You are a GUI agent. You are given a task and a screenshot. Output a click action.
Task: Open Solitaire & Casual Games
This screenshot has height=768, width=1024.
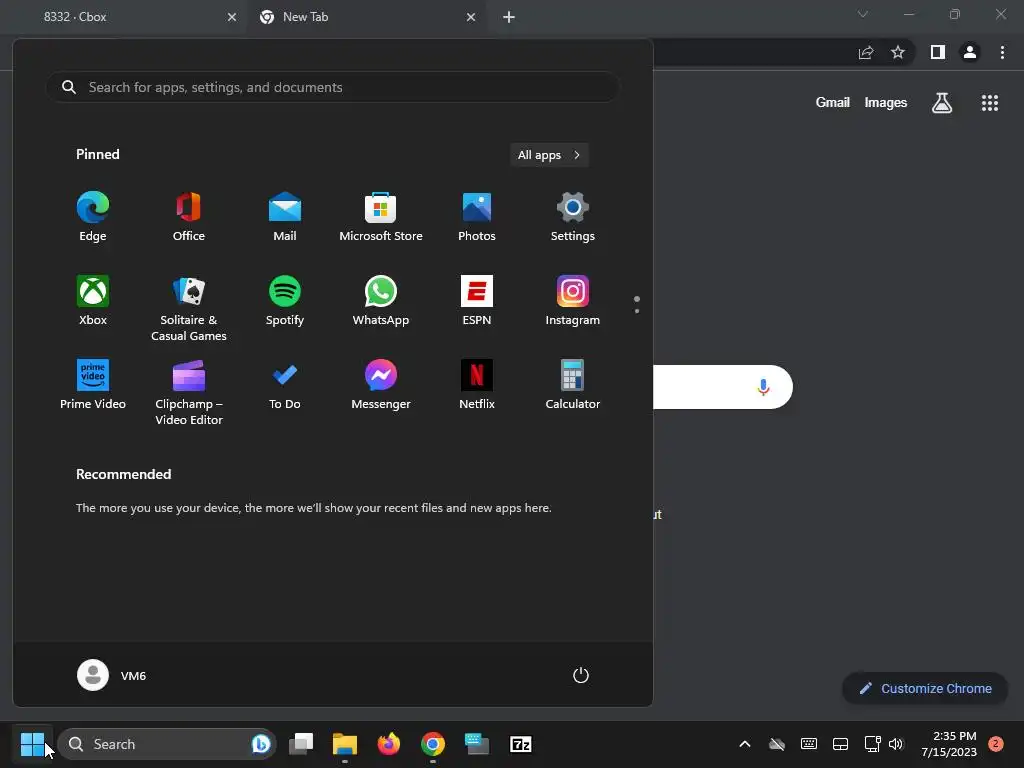tap(189, 308)
